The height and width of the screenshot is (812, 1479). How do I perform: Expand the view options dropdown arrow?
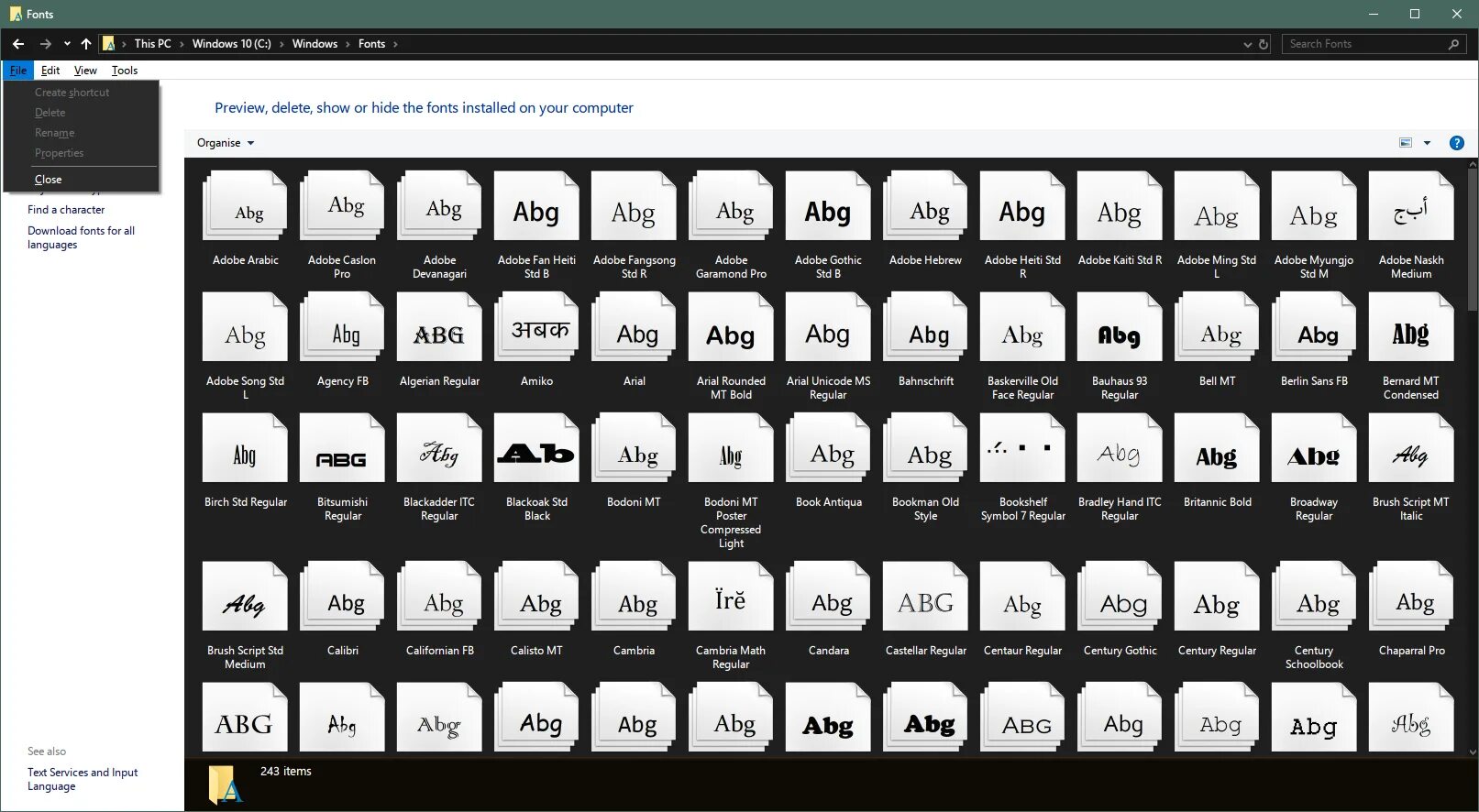click(1427, 143)
